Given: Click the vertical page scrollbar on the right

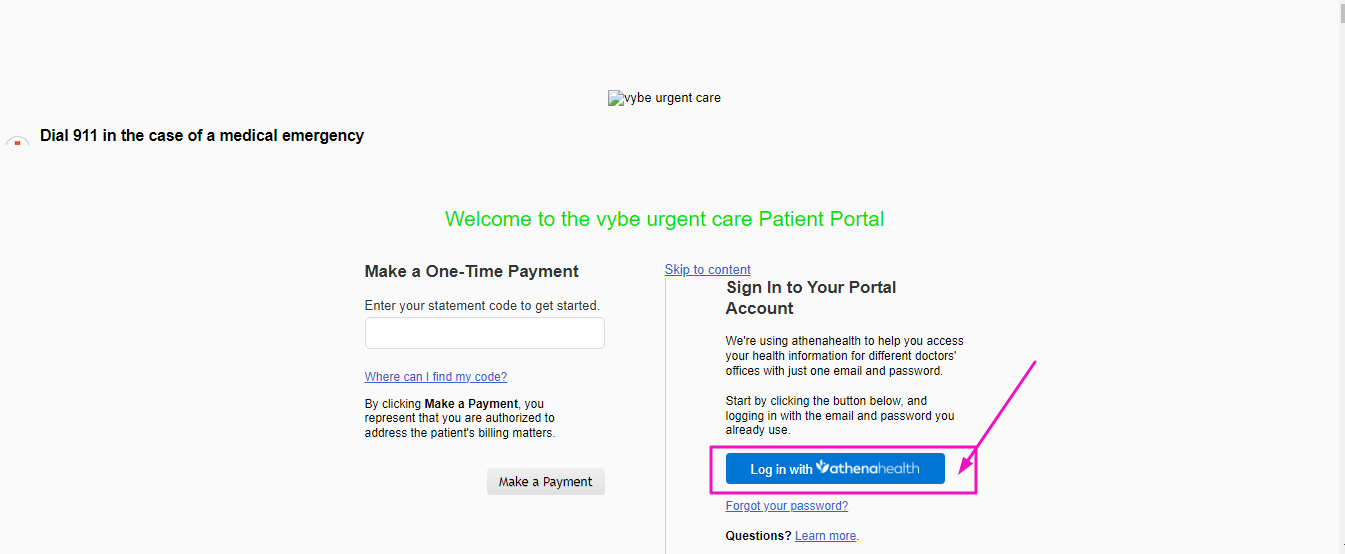Looking at the screenshot, I should pyautogui.click(x=1341, y=277).
